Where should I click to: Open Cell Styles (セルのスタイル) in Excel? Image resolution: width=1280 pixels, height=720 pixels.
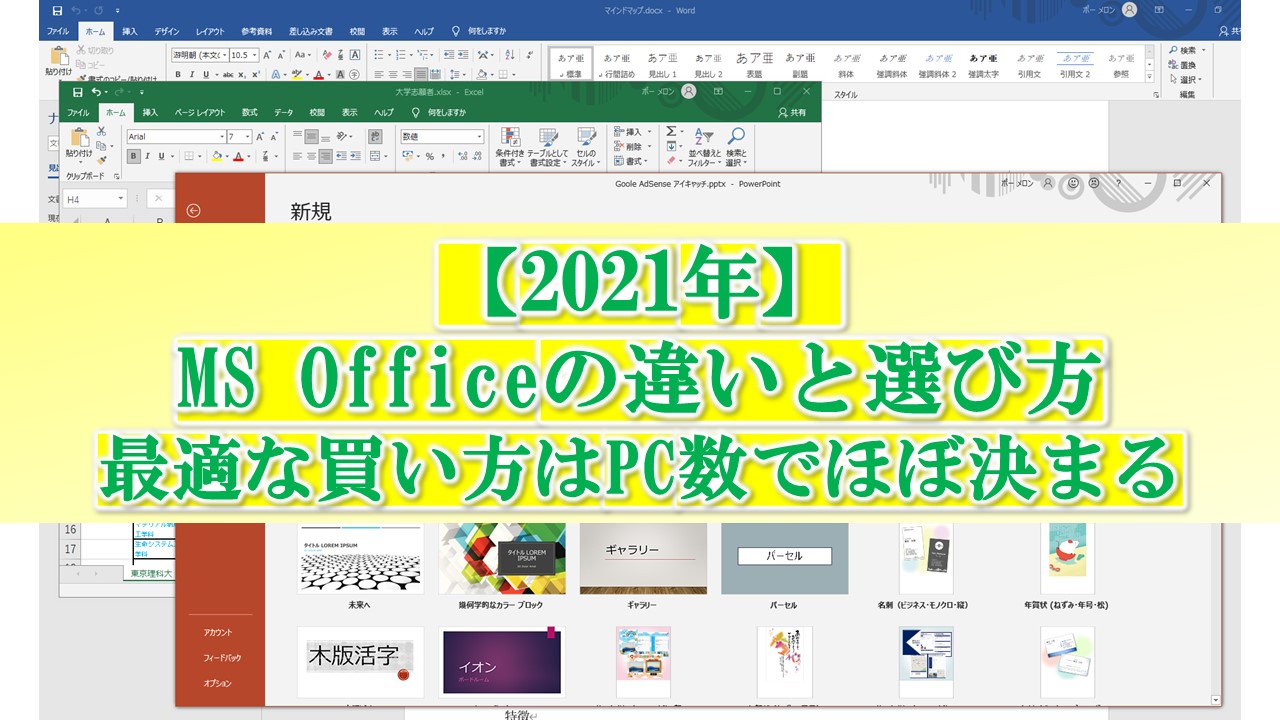point(584,147)
